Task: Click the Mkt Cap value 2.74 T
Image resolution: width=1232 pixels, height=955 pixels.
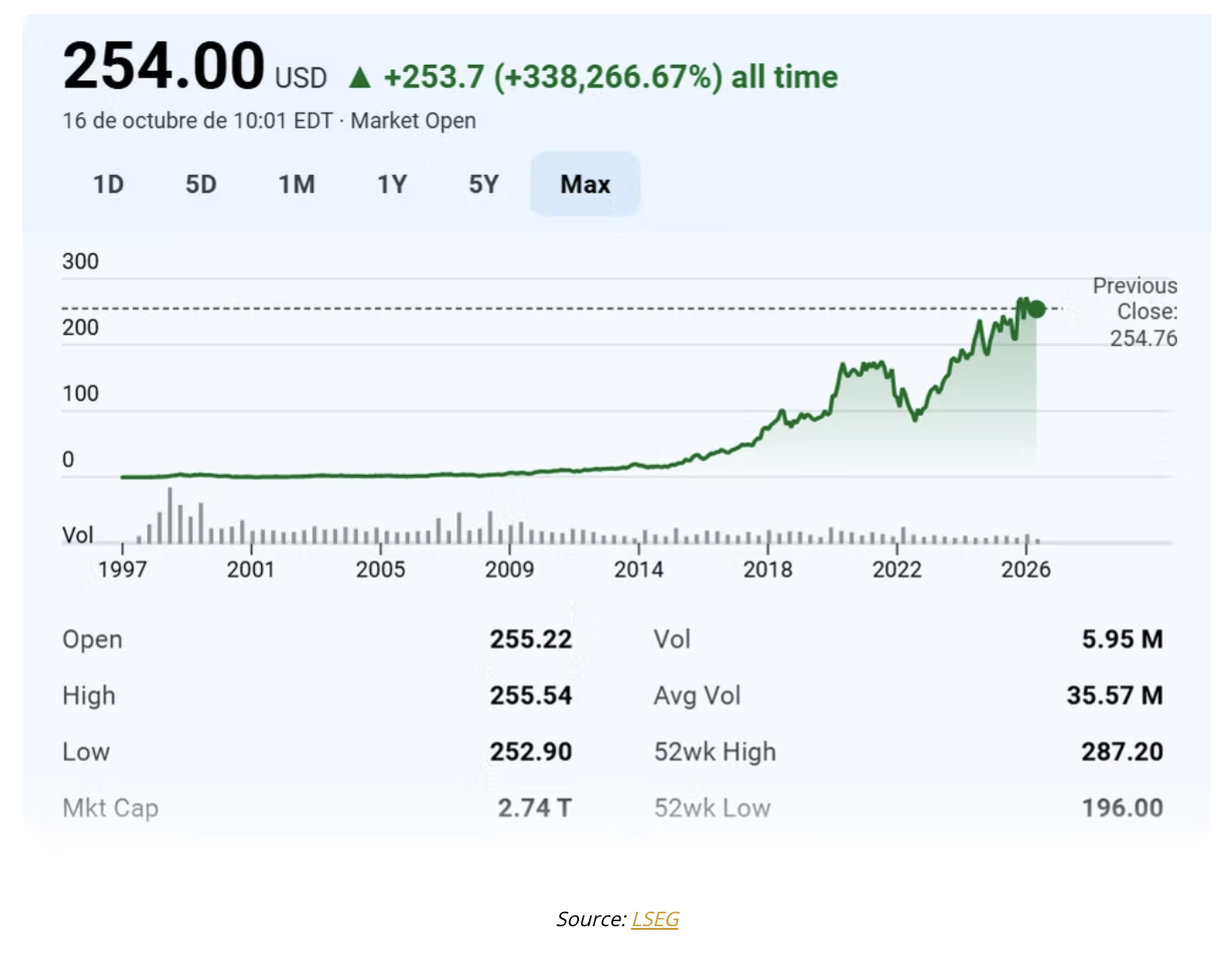Action: point(535,808)
